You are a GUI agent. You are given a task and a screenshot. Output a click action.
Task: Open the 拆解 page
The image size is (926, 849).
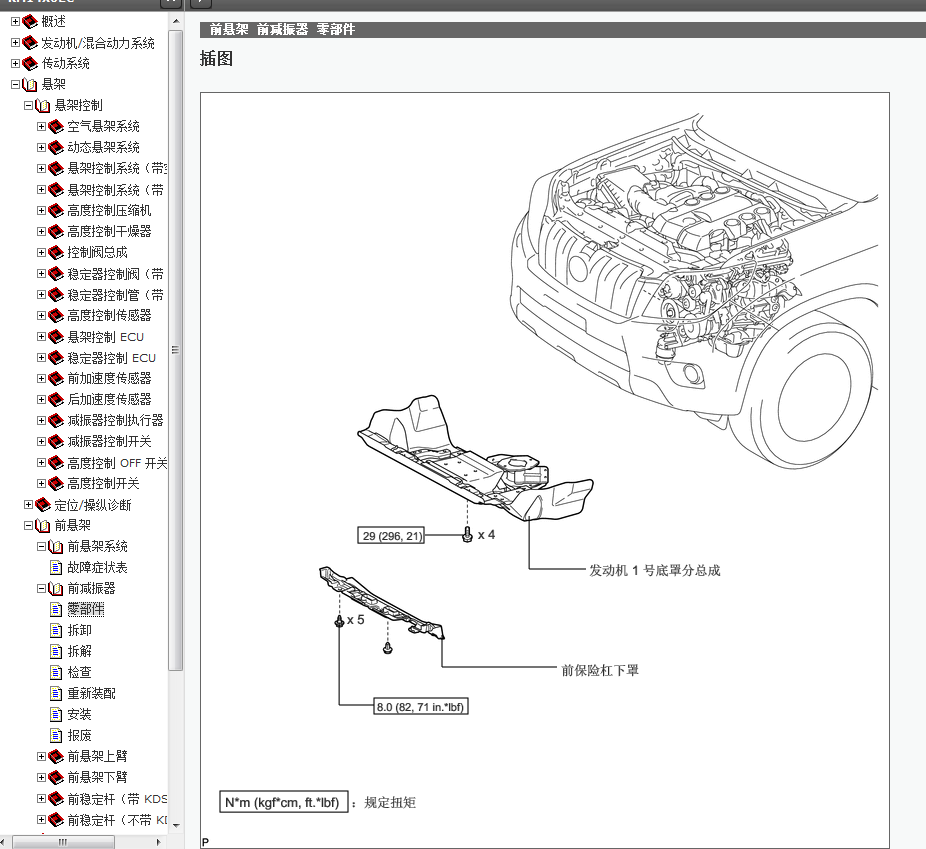coord(79,651)
